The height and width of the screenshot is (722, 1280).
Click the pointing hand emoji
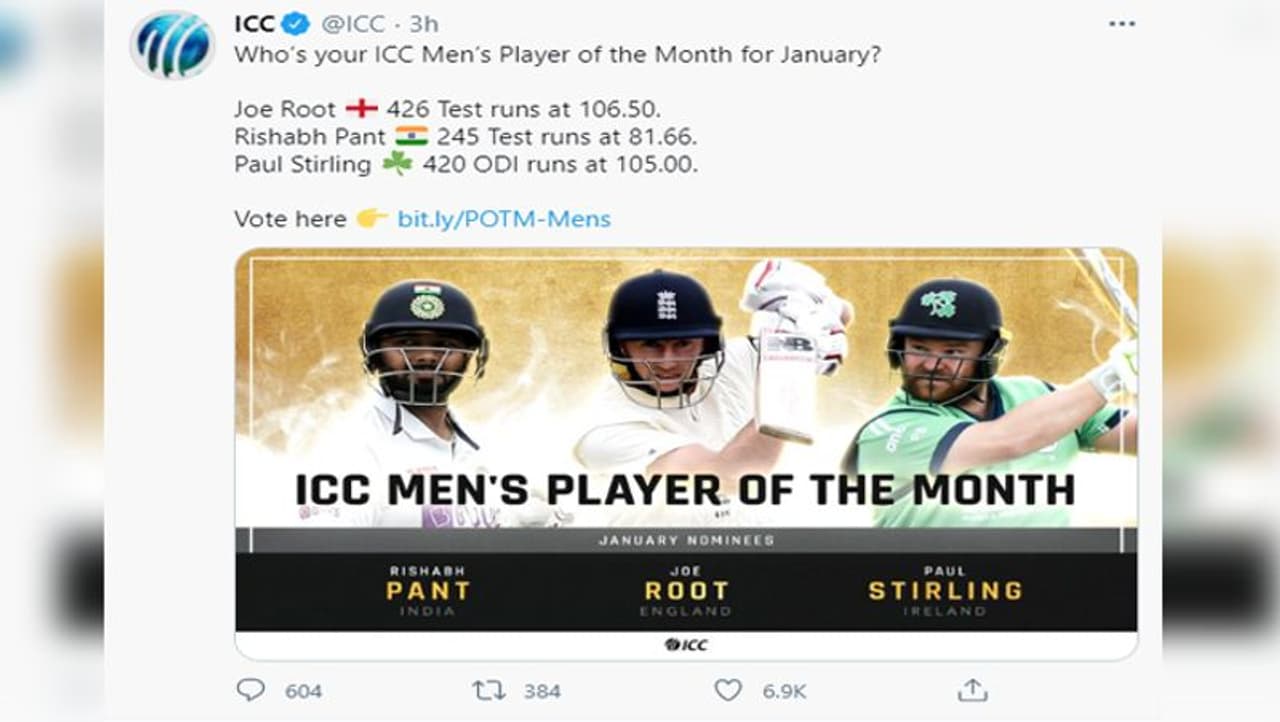click(372, 218)
